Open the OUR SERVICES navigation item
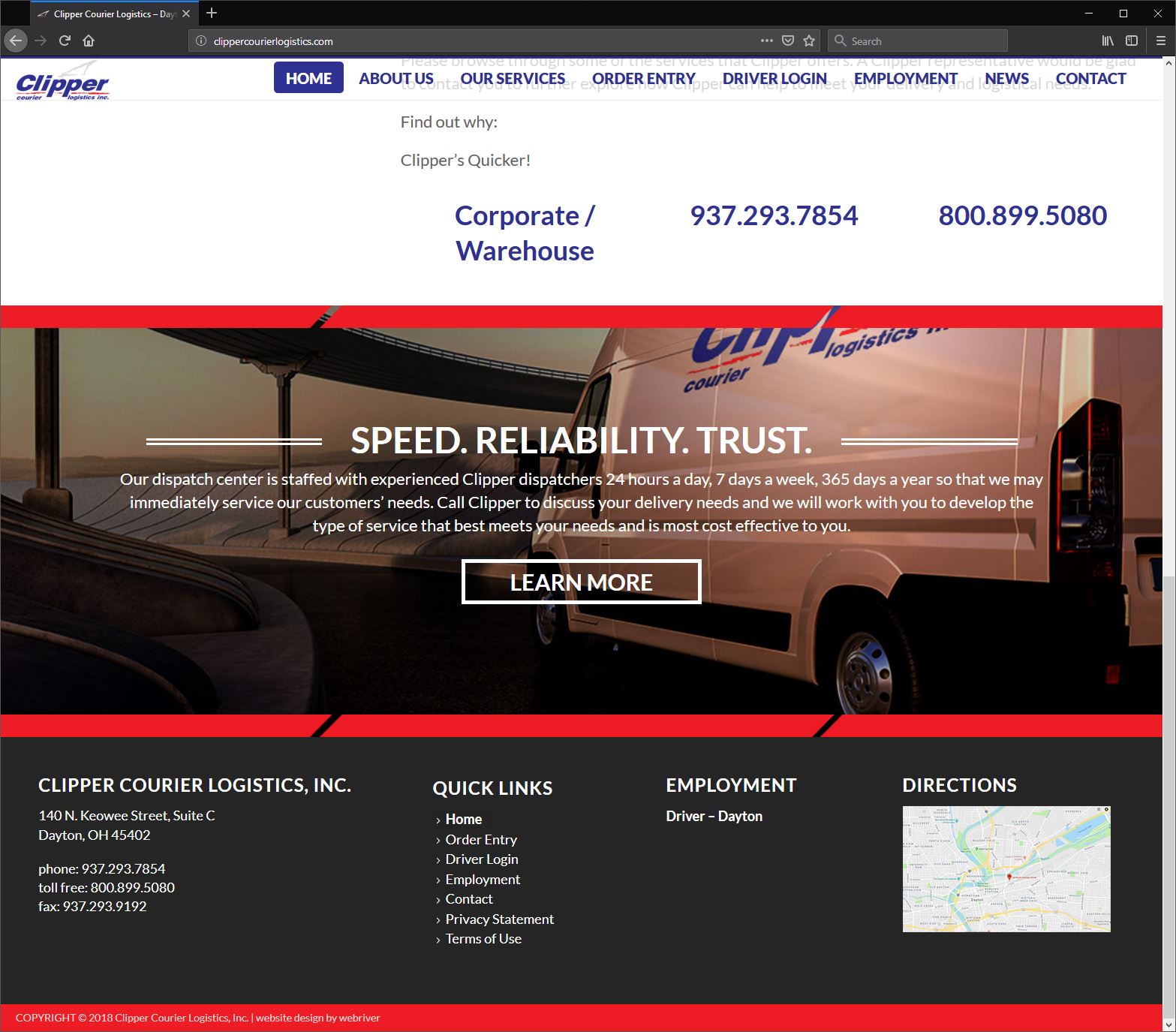Image resolution: width=1176 pixels, height=1032 pixels. coord(513,78)
